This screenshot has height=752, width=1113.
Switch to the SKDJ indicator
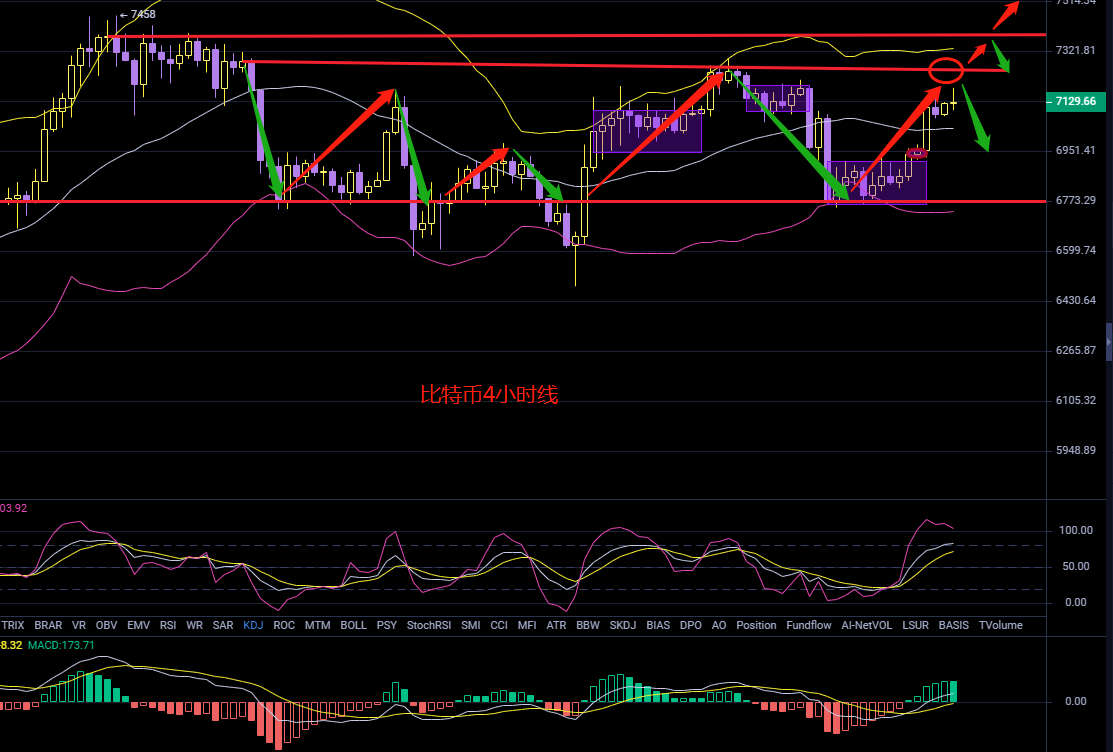click(622, 625)
